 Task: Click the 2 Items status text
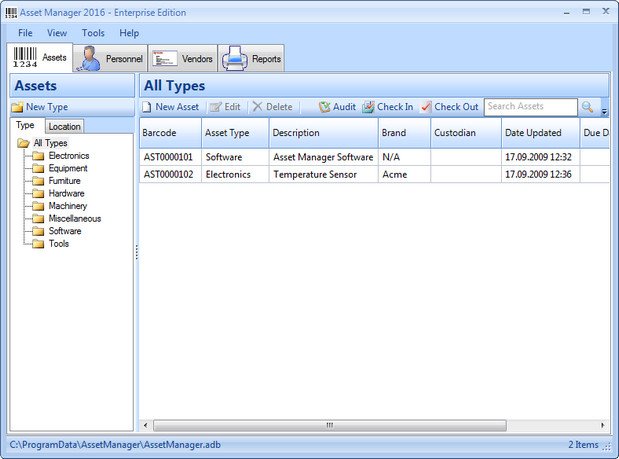click(583, 445)
